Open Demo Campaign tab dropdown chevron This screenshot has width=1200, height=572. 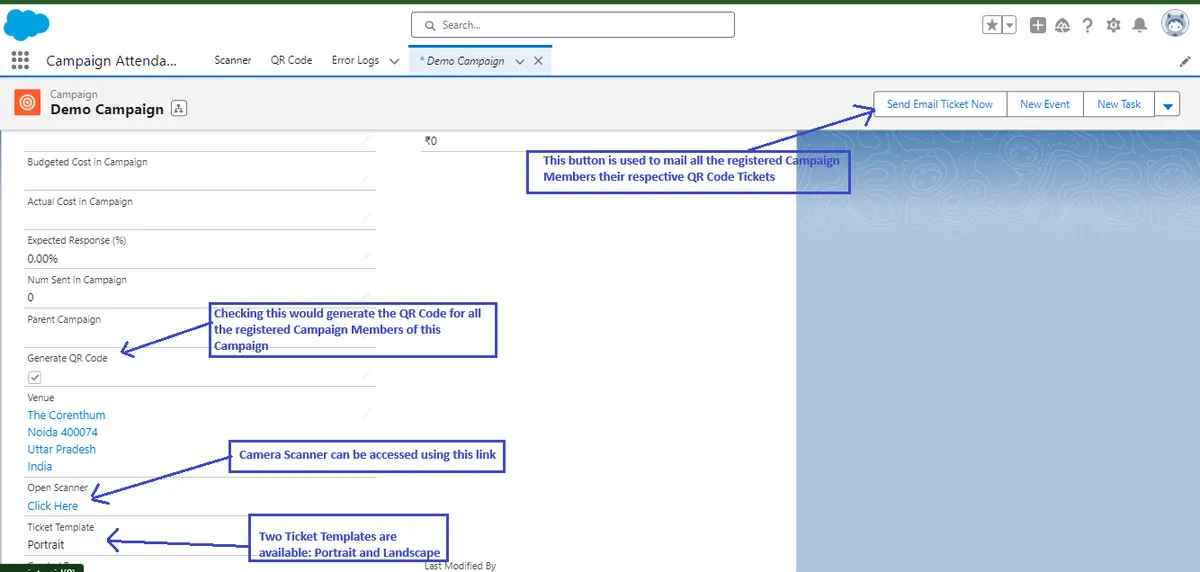coord(519,61)
